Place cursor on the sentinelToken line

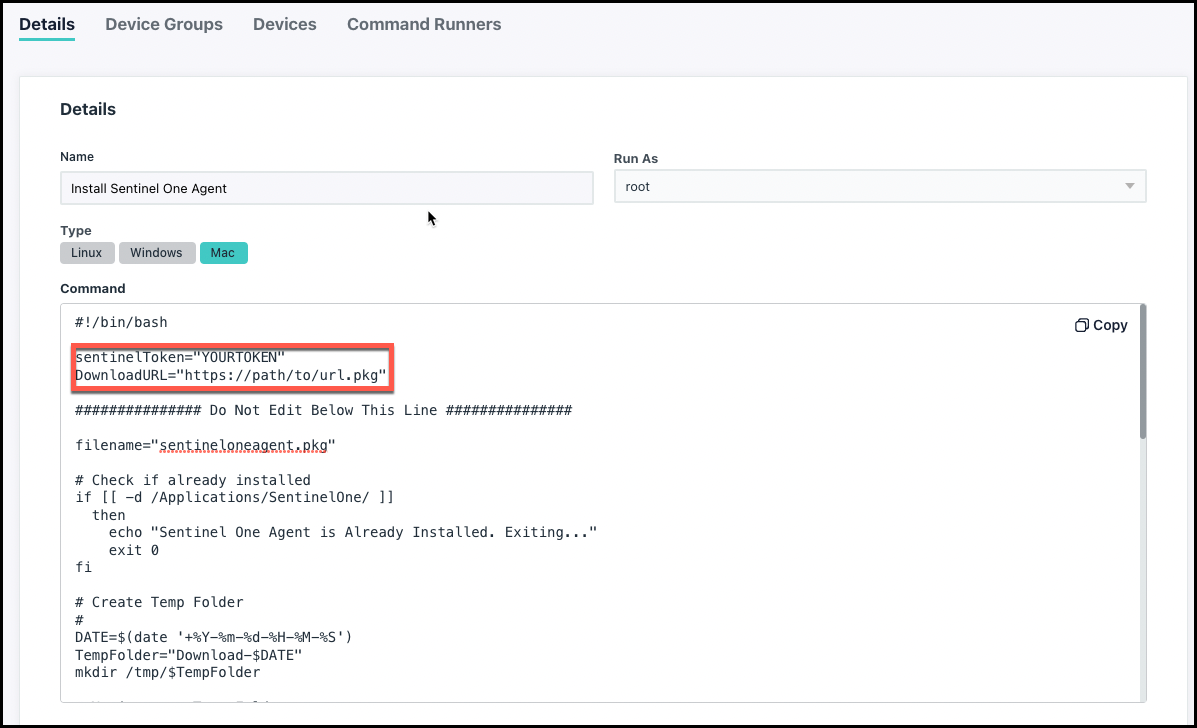[x=180, y=357]
